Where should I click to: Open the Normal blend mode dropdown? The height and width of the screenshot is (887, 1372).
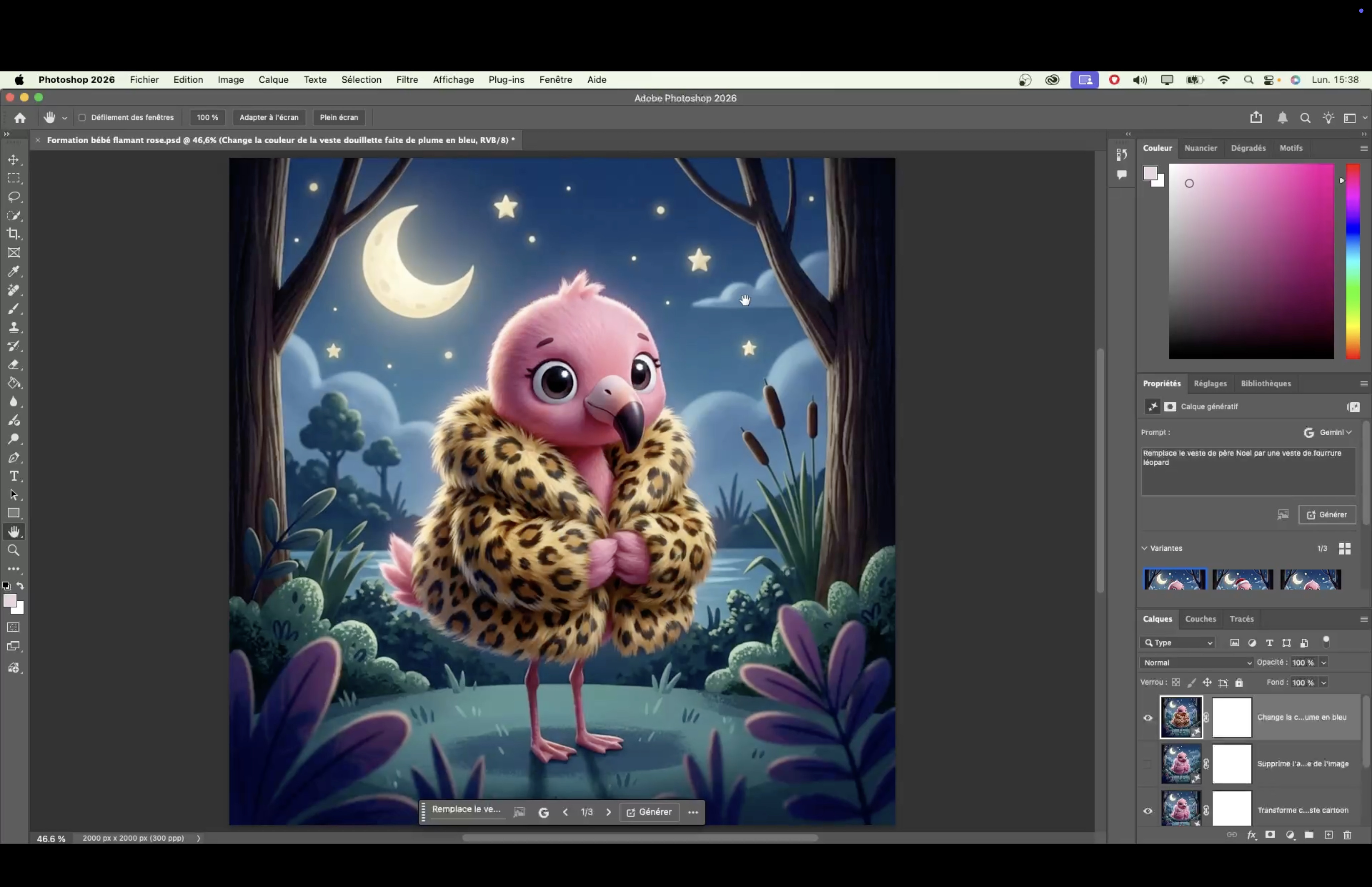coord(1196,662)
